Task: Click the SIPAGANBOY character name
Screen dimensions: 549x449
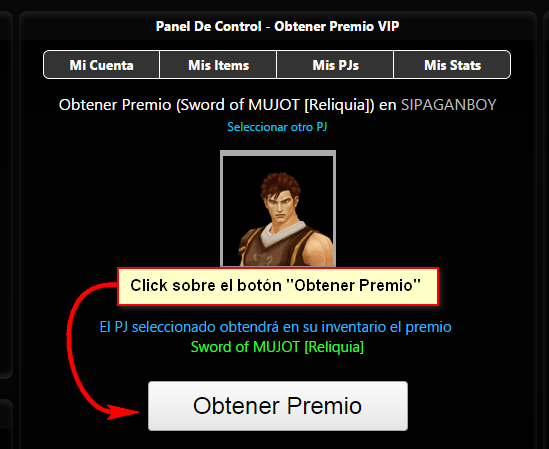Action: coord(449,105)
